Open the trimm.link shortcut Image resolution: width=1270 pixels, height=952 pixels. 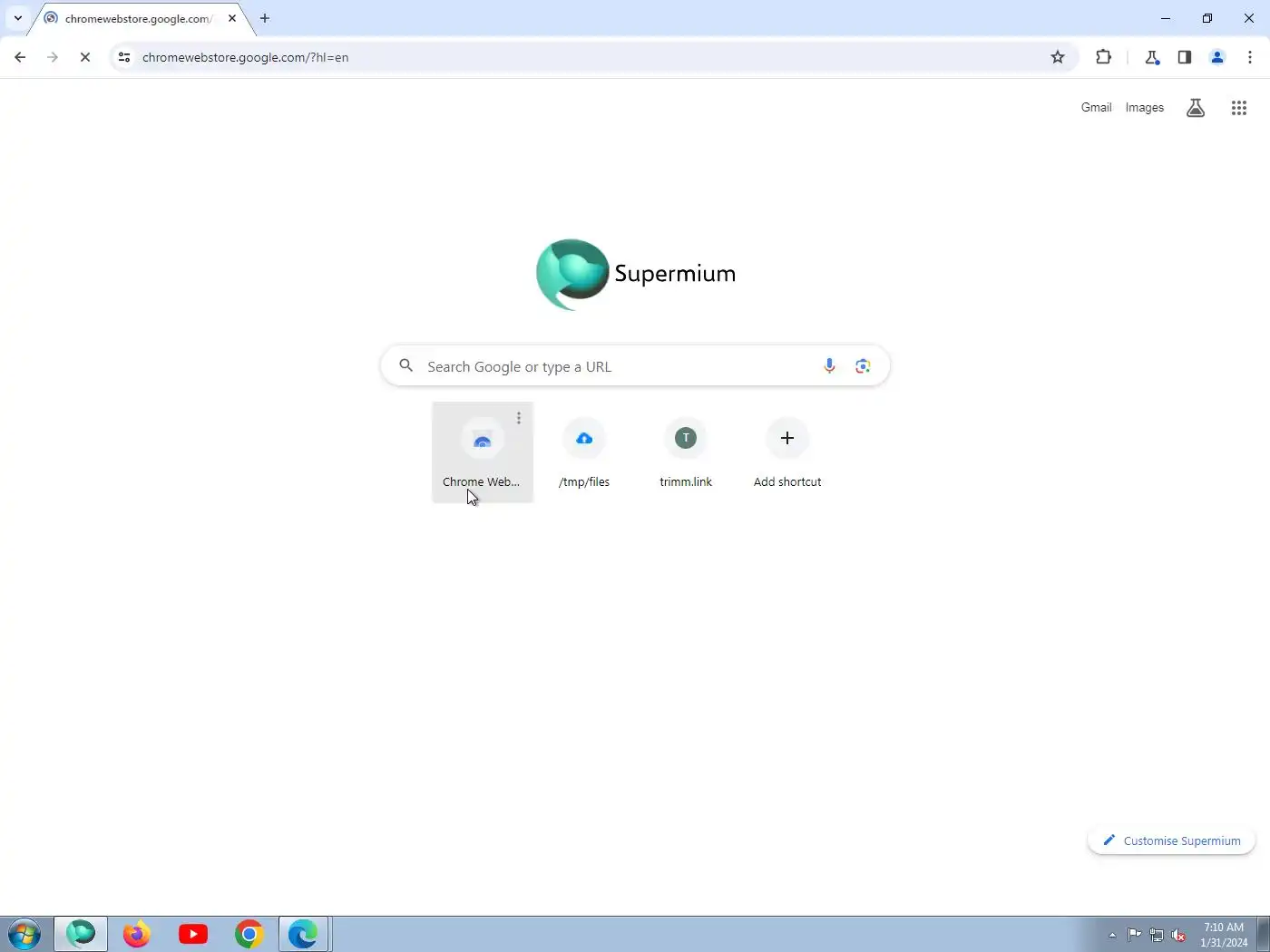tap(686, 452)
